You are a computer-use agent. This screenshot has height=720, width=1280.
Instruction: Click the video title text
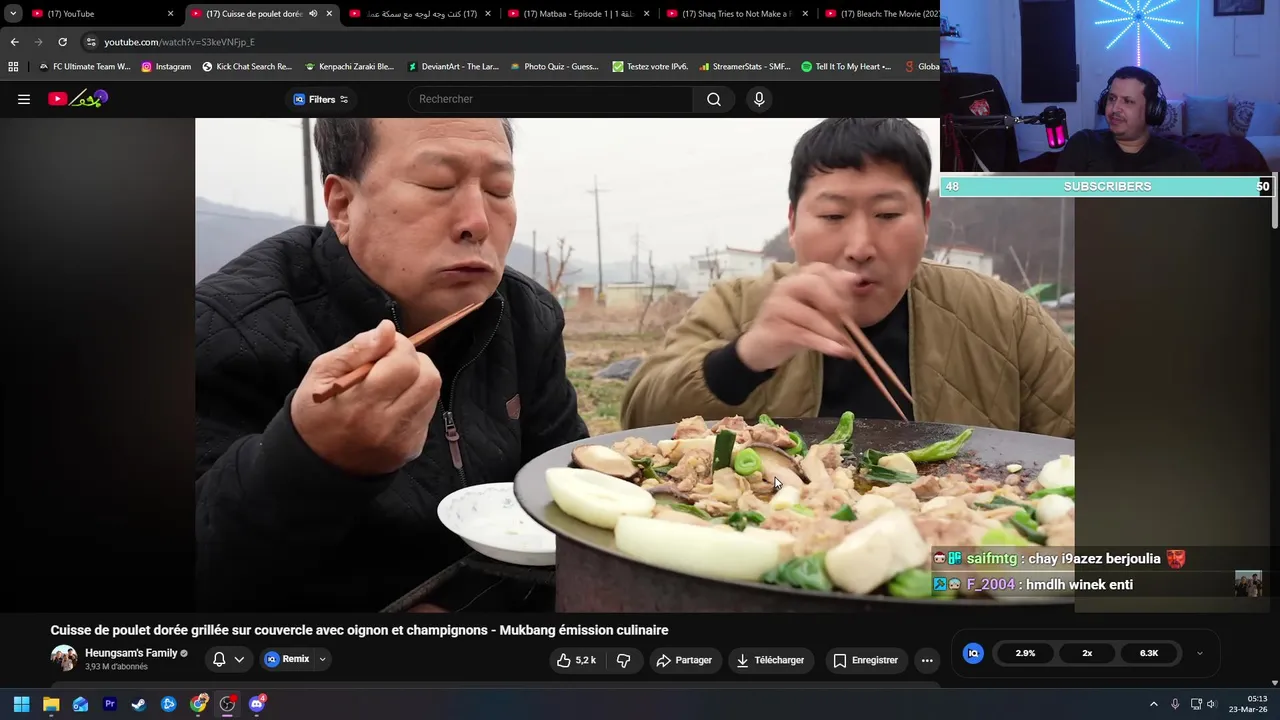tap(359, 630)
